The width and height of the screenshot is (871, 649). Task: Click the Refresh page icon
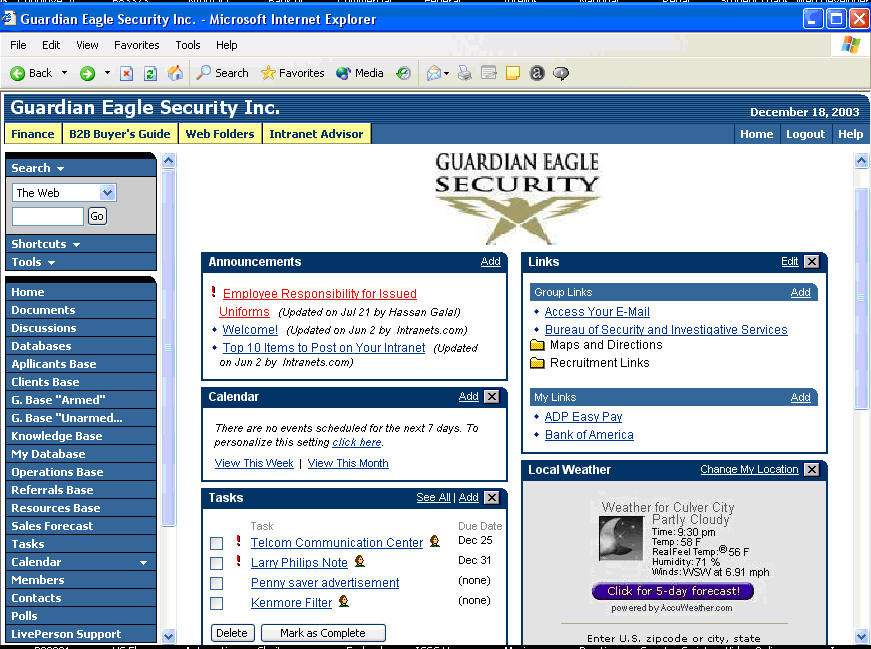(x=151, y=73)
